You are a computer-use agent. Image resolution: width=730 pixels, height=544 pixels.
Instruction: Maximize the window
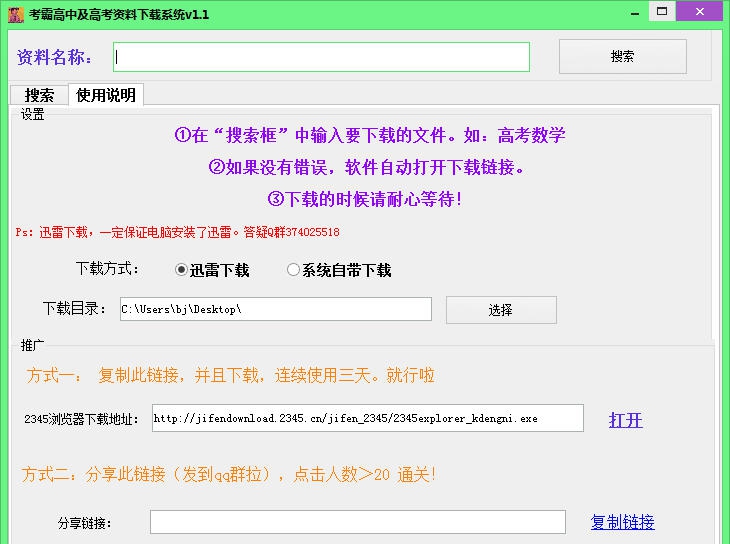pos(662,11)
